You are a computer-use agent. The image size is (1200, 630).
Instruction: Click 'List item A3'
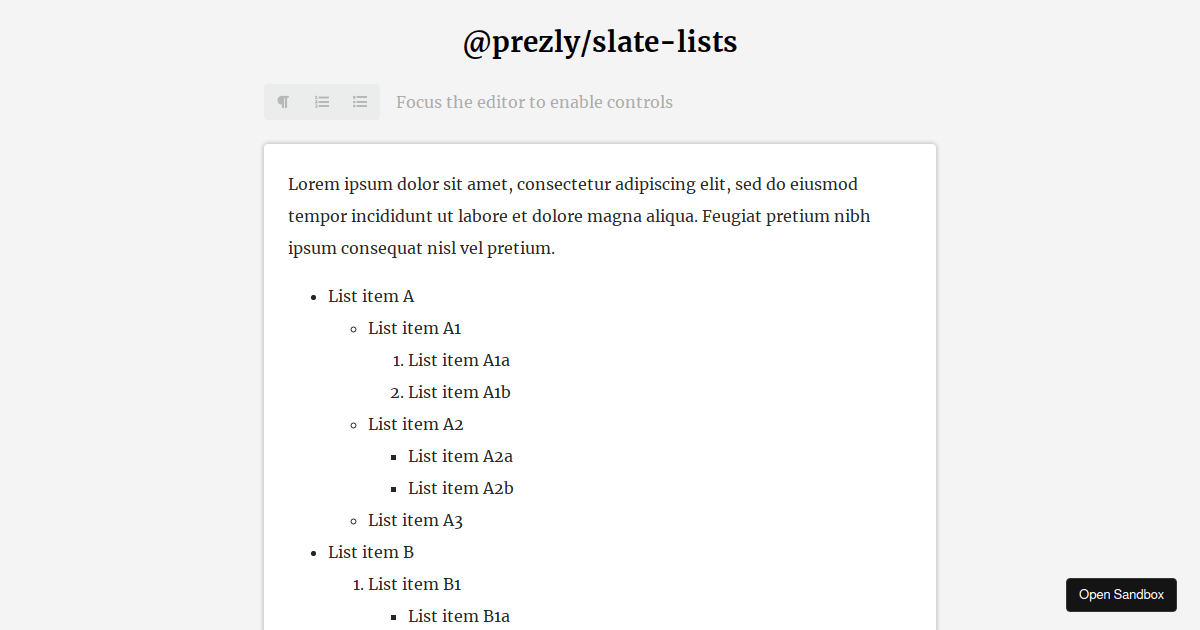click(415, 520)
